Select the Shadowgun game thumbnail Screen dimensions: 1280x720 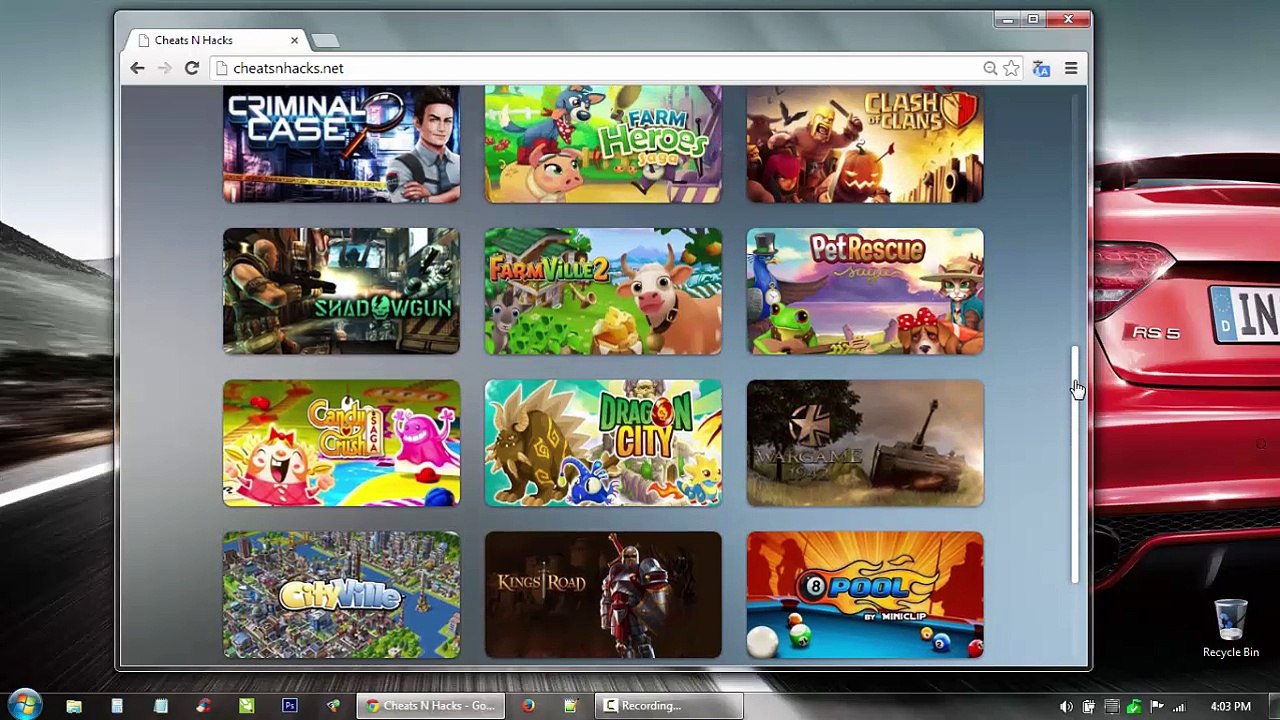342,291
